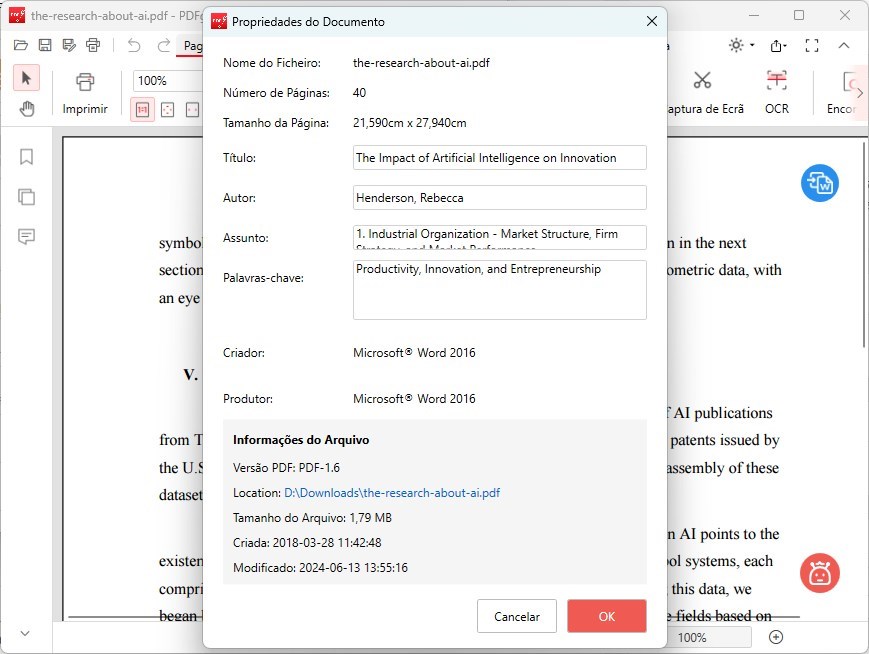869x654 pixels.
Task: Switch to the Página ribbon tab
Action: [x=196, y=45]
